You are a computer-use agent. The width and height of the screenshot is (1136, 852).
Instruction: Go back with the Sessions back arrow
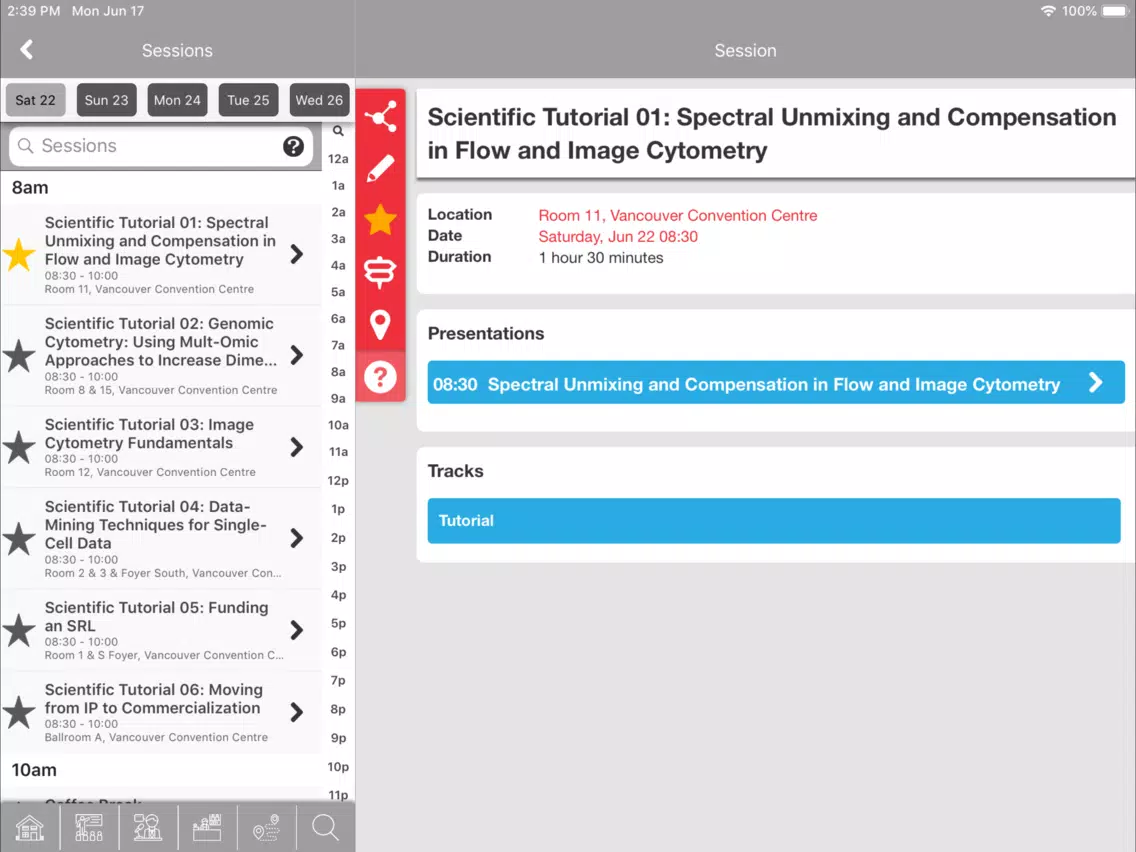27,50
